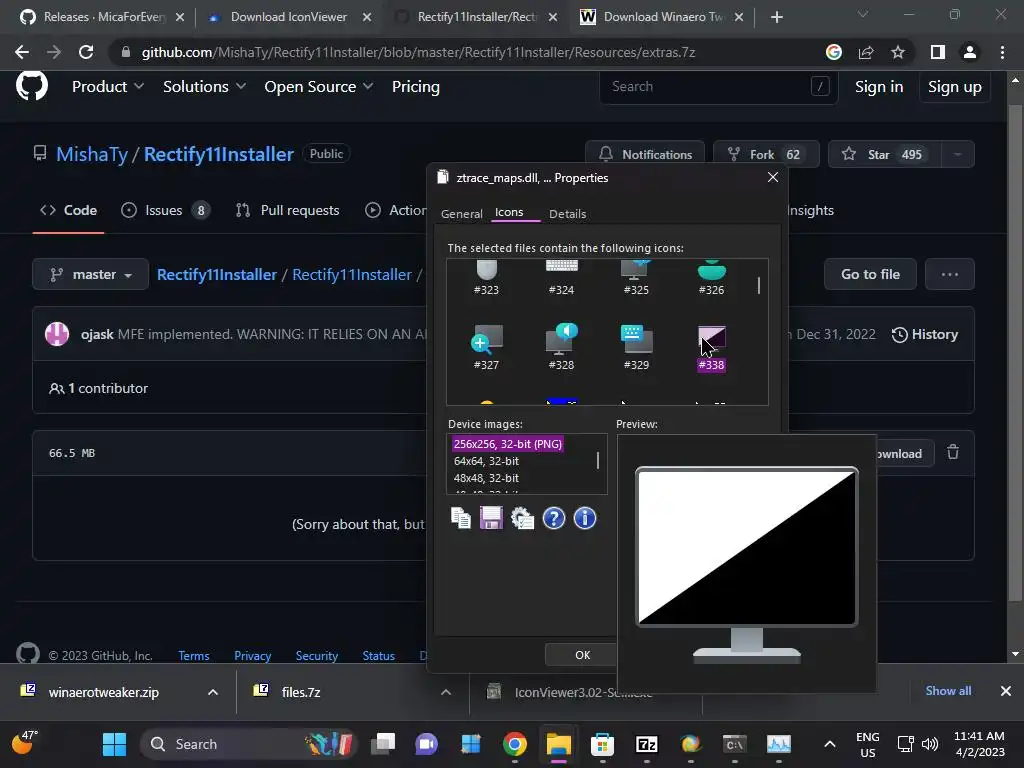The width and height of the screenshot is (1024, 768).
Task: Click the delete file trash icon
Action: click(x=953, y=453)
